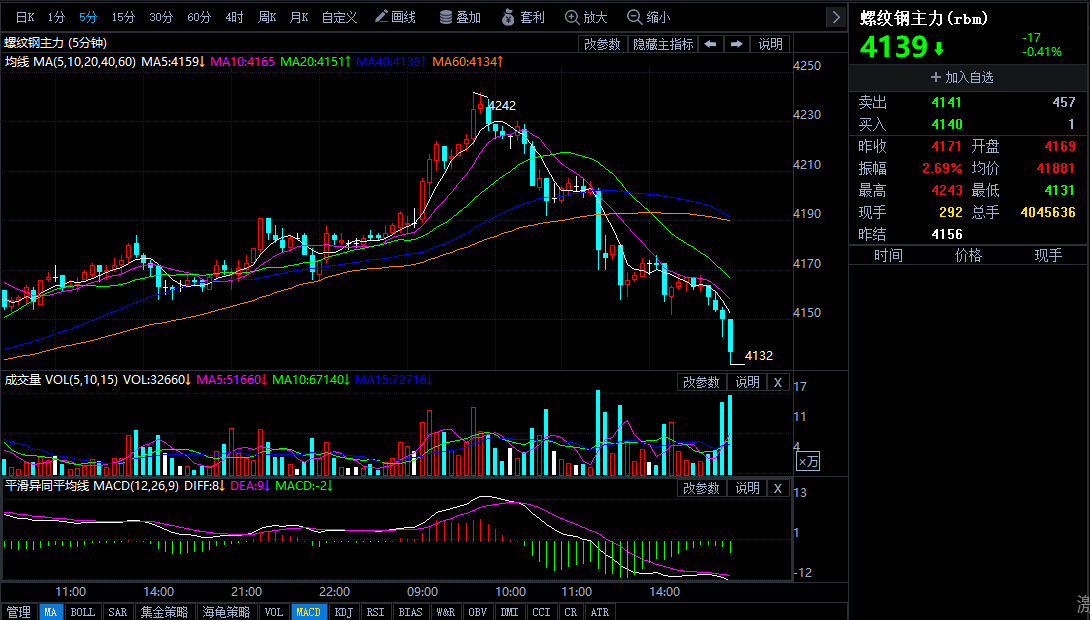The width and height of the screenshot is (1090, 620).
Task: Zoom in with the 放大 magnifier
Action: [x=585, y=17]
